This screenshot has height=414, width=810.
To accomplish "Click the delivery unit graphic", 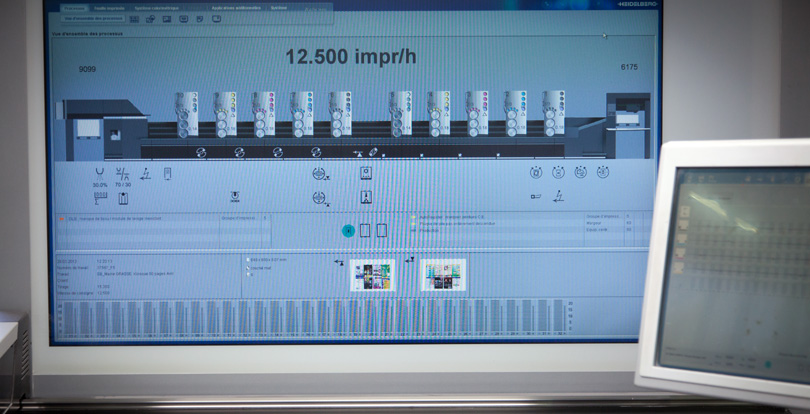I will coord(628,126).
